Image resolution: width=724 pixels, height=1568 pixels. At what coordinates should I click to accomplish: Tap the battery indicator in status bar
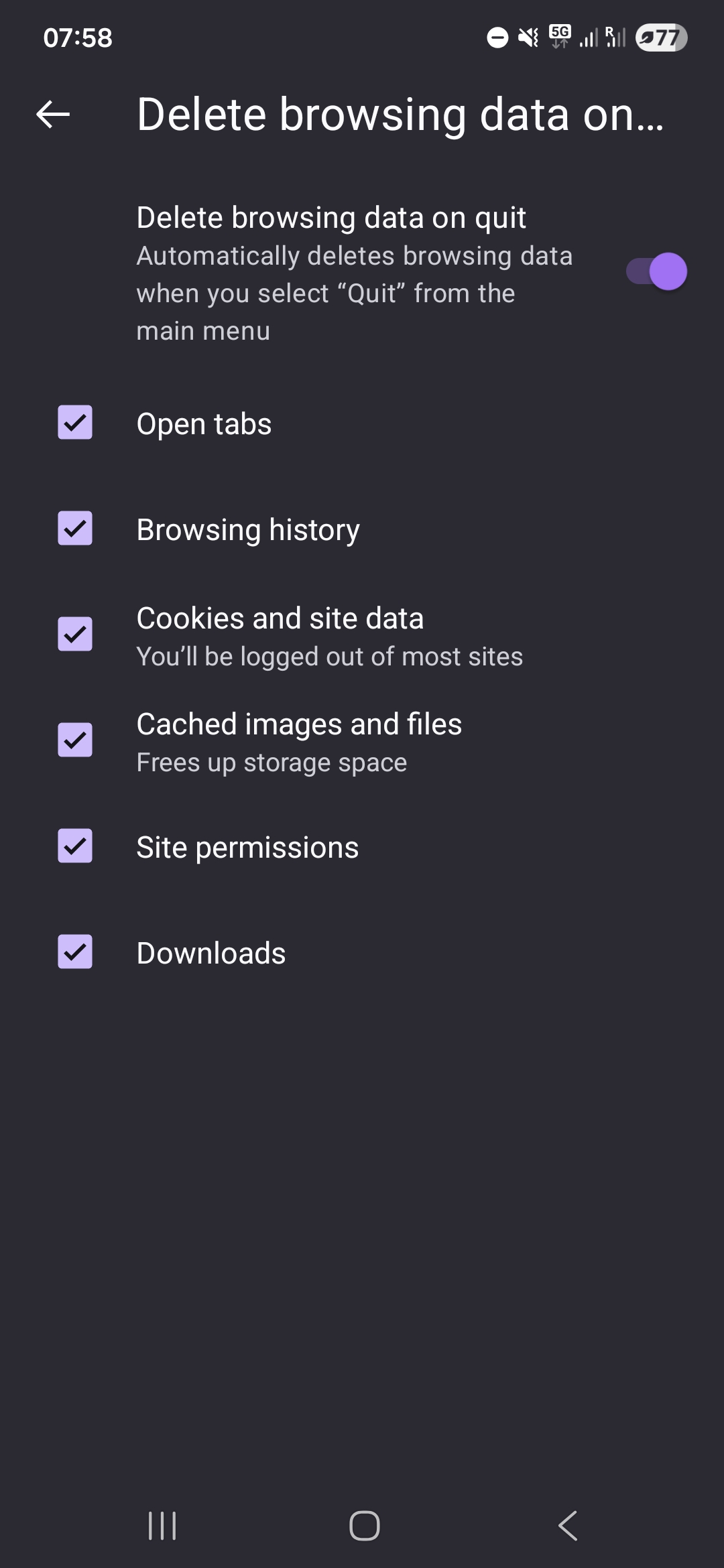(661, 38)
